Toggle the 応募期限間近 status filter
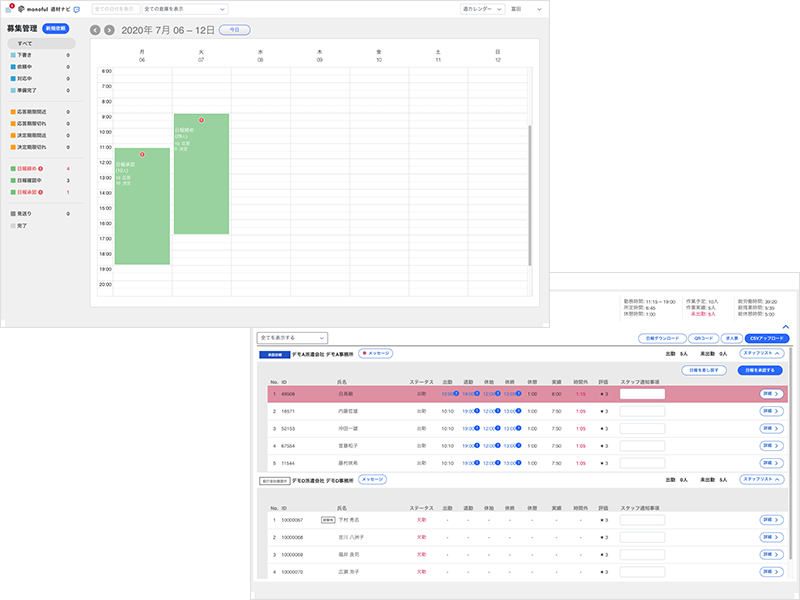This screenshot has height=600, width=800. [x=30, y=112]
